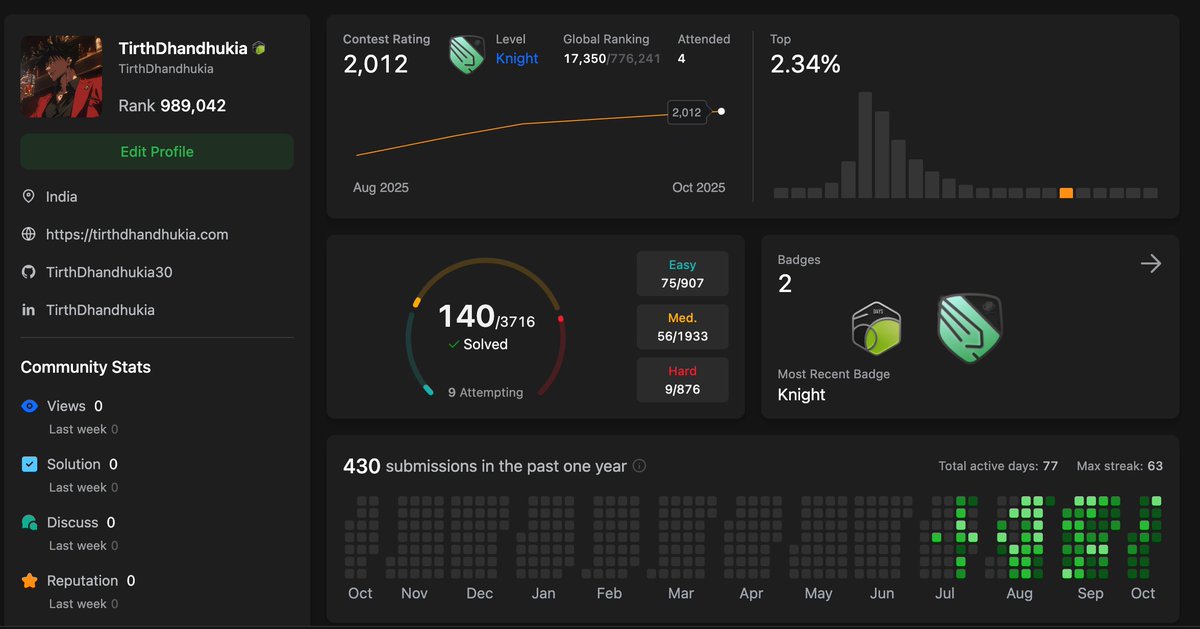
Task: Click the 2,012 point on rating chart
Action: [722, 111]
